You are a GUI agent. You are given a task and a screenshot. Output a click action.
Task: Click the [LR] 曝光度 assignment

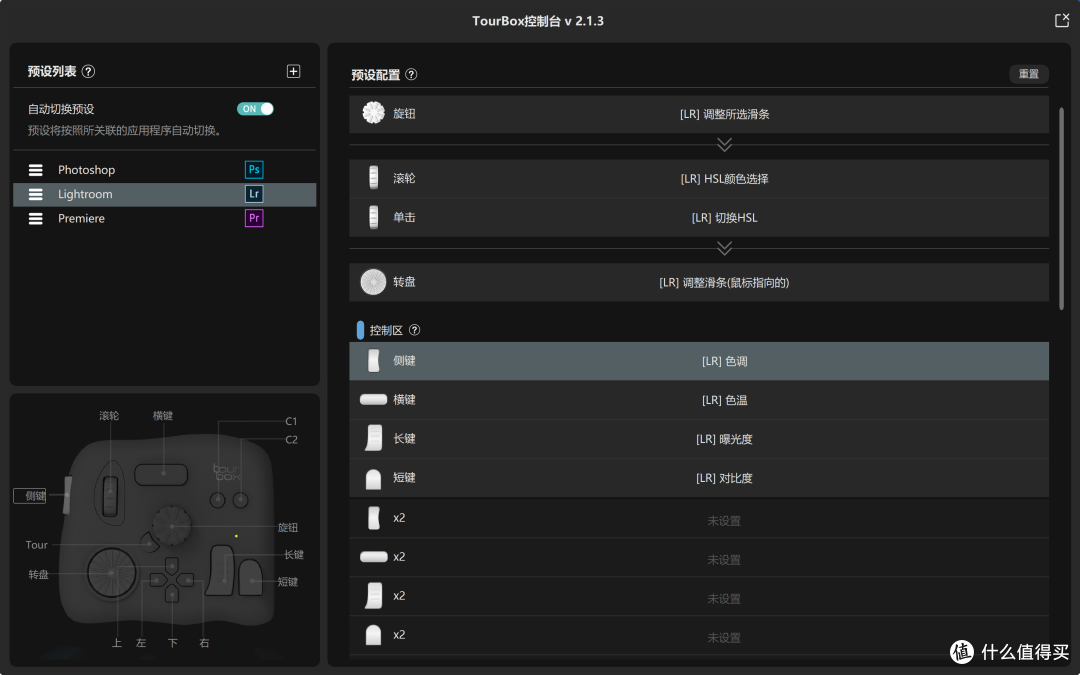(x=724, y=439)
